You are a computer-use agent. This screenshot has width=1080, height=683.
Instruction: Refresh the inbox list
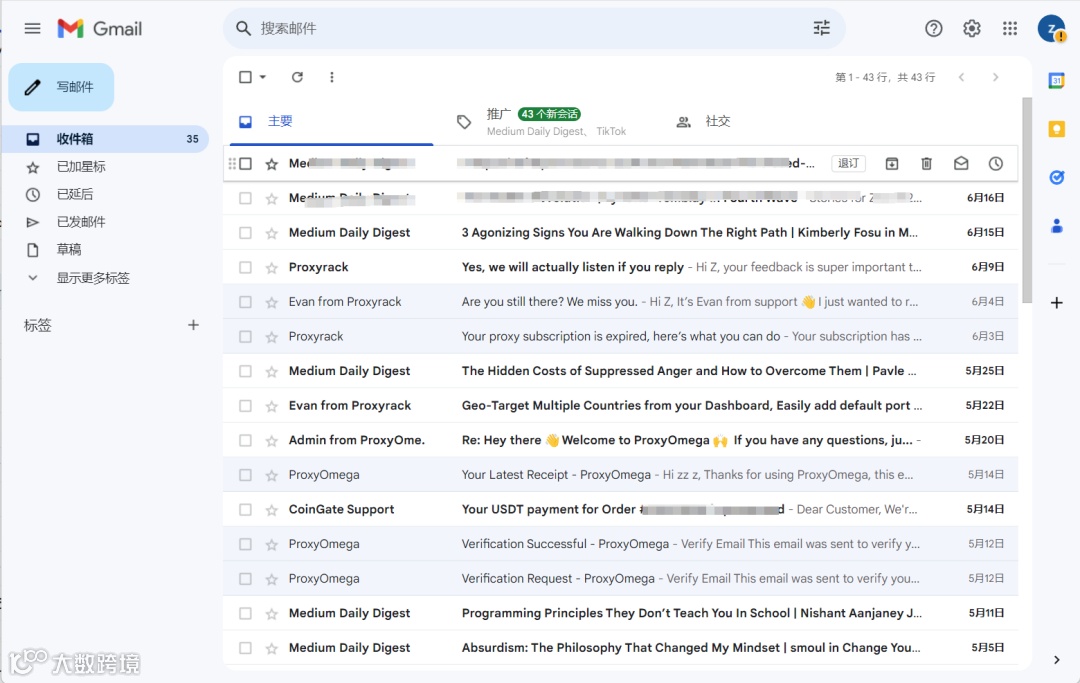[297, 77]
